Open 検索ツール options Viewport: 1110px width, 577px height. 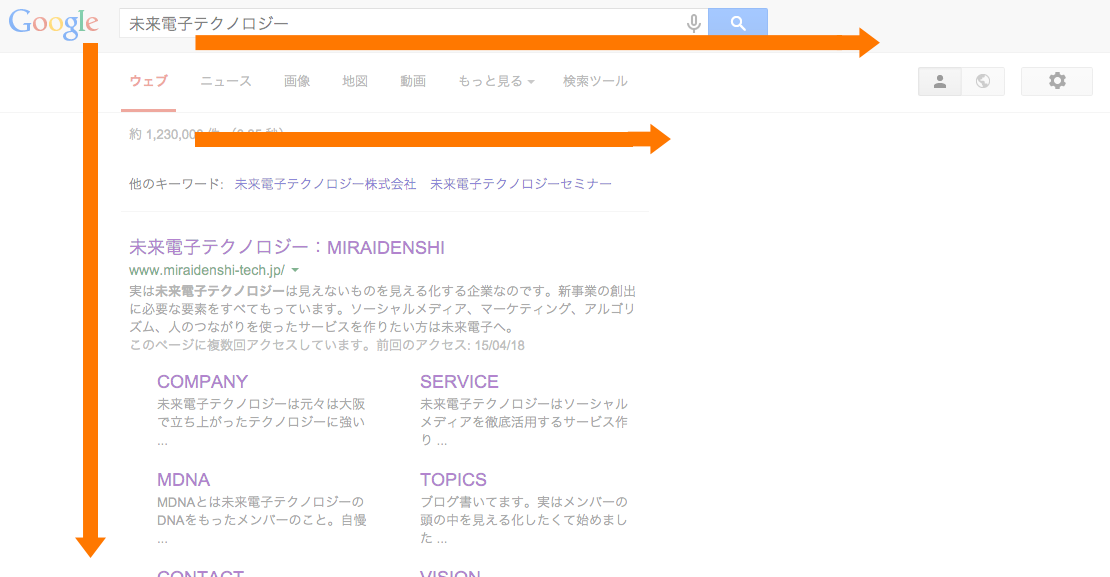pos(595,81)
